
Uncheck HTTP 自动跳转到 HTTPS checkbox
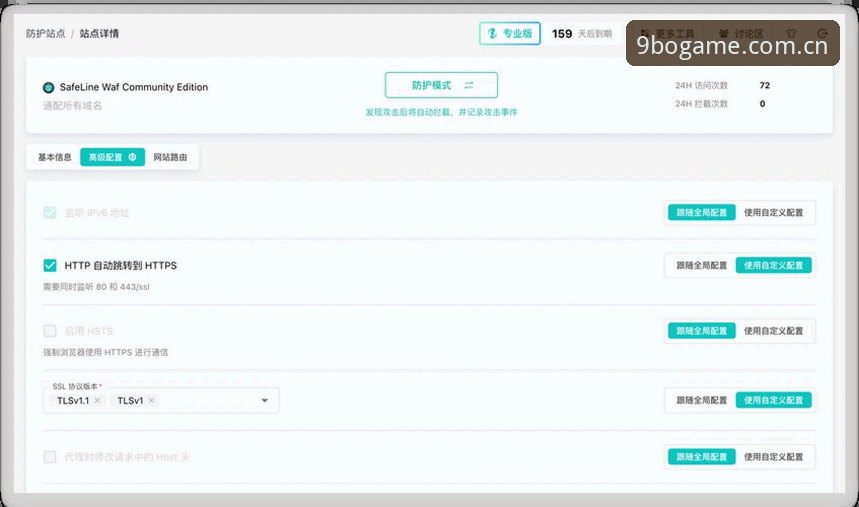pyautogui.click(x=50, y=265)
